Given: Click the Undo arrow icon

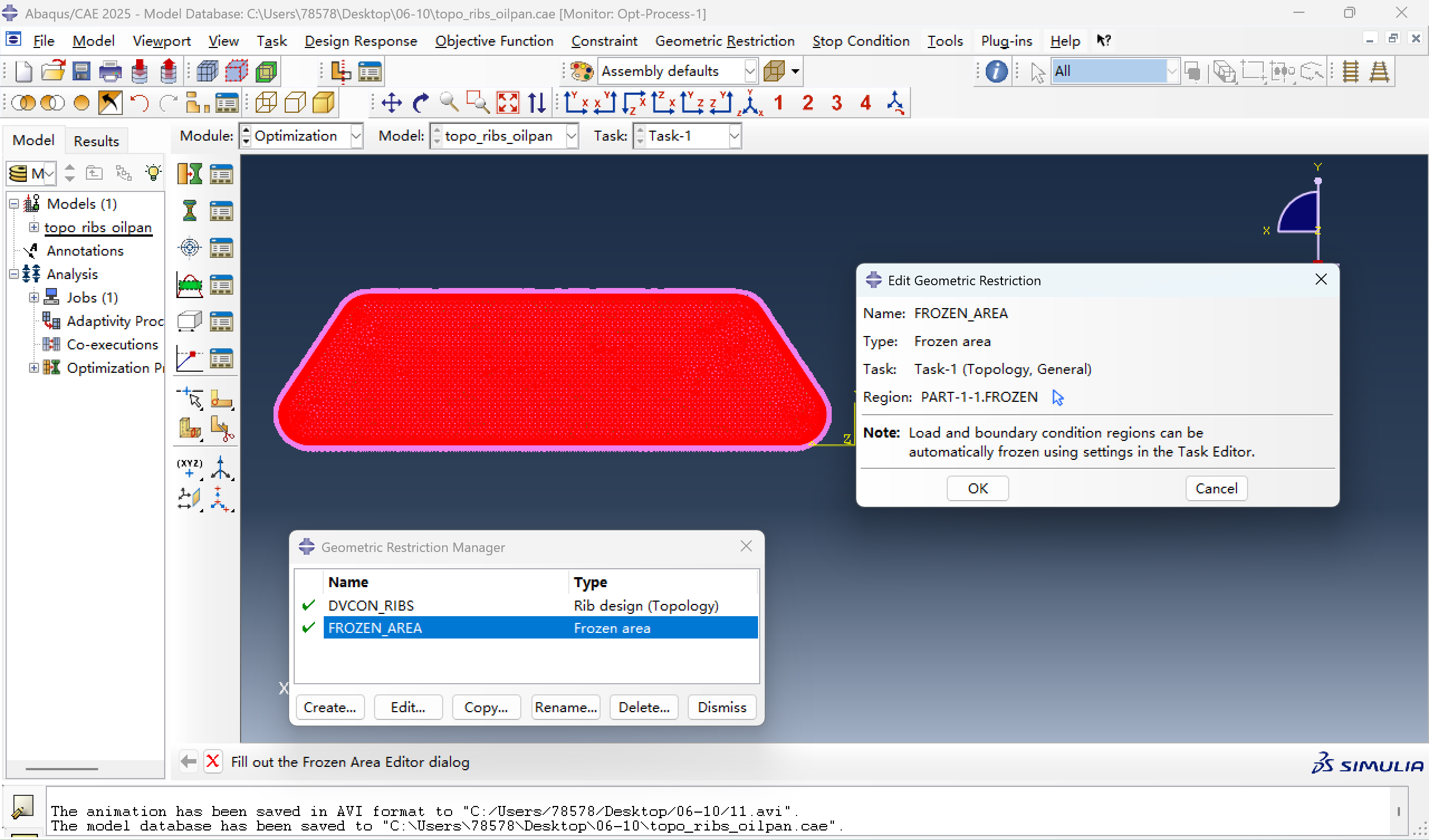Looking at the screenshot, I should coord(139,103).
